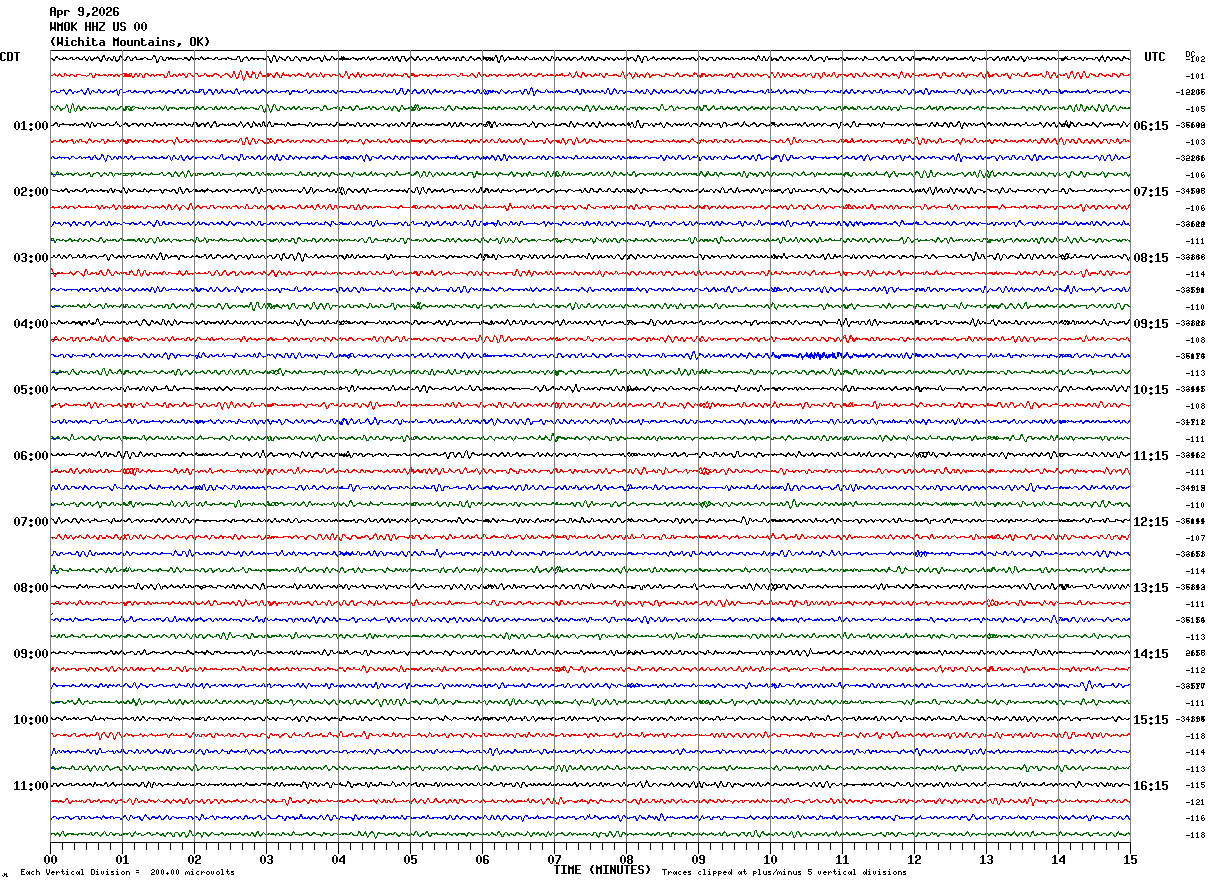
Task: Click the traces clipped footnote text
Action: click(x=784, y=873)
